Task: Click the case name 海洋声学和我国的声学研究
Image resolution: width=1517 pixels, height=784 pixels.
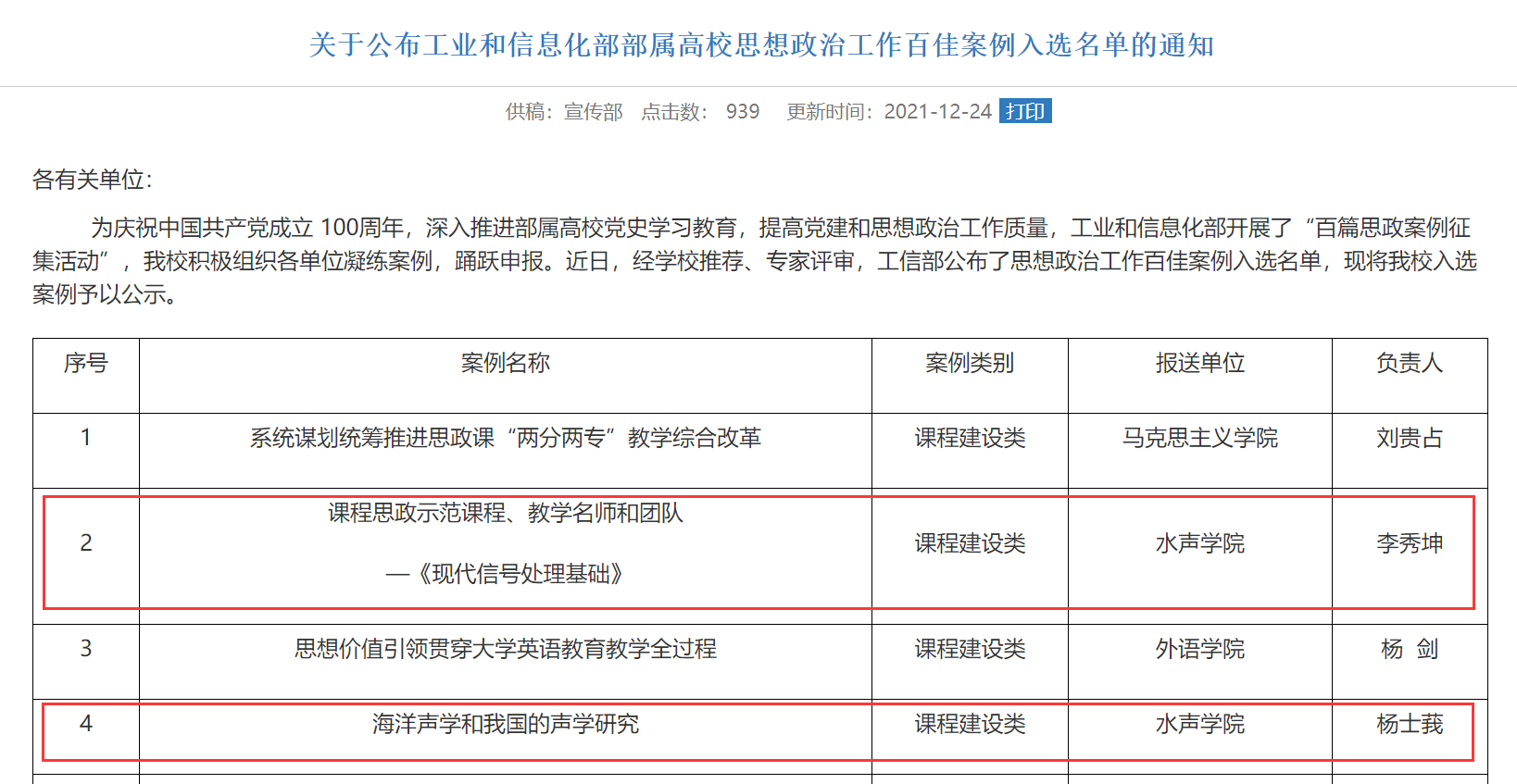Action: click(x=505, y=724)
